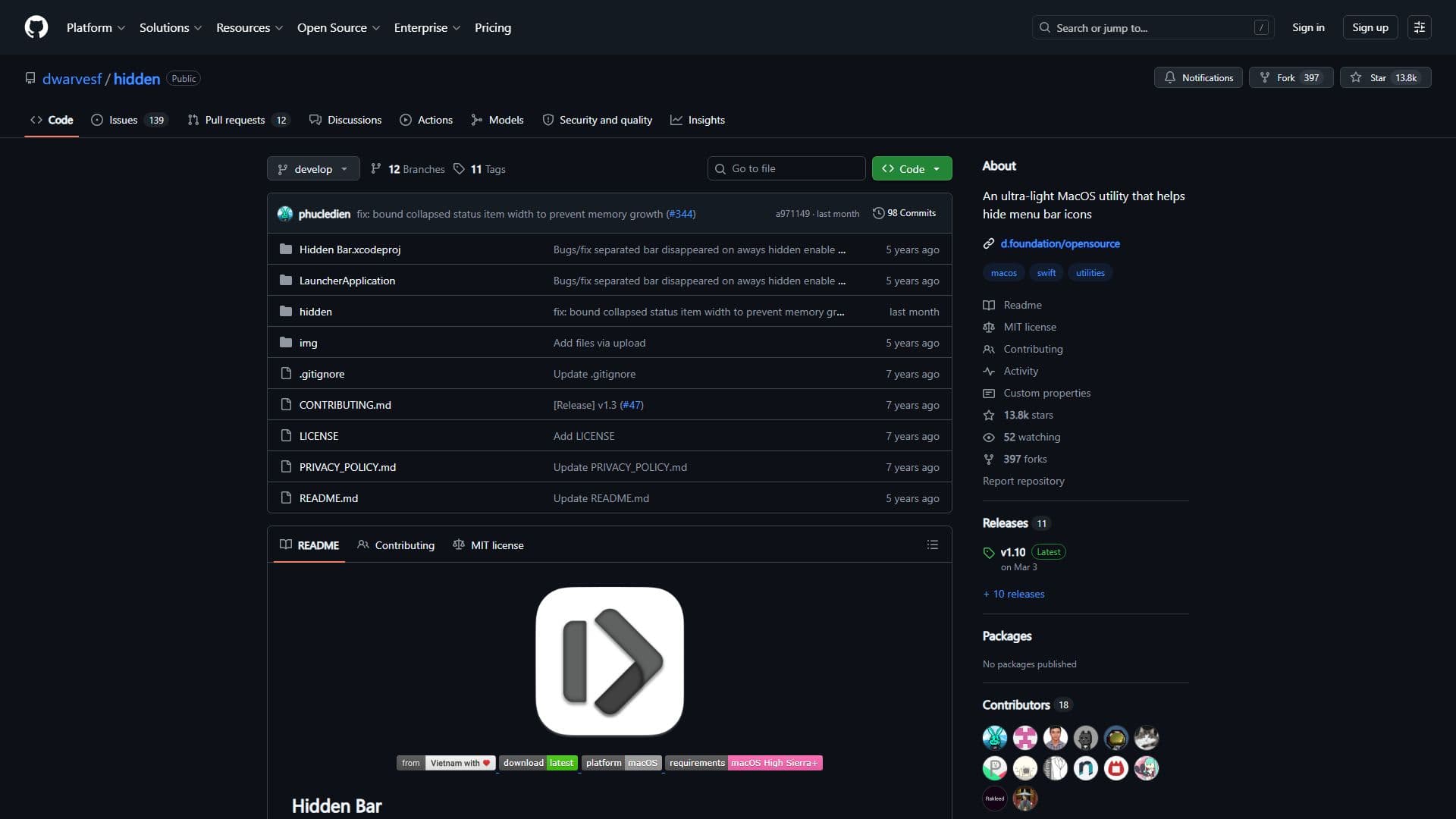
Task: Expand the Resources menu
Action: (x=249, y=27)
